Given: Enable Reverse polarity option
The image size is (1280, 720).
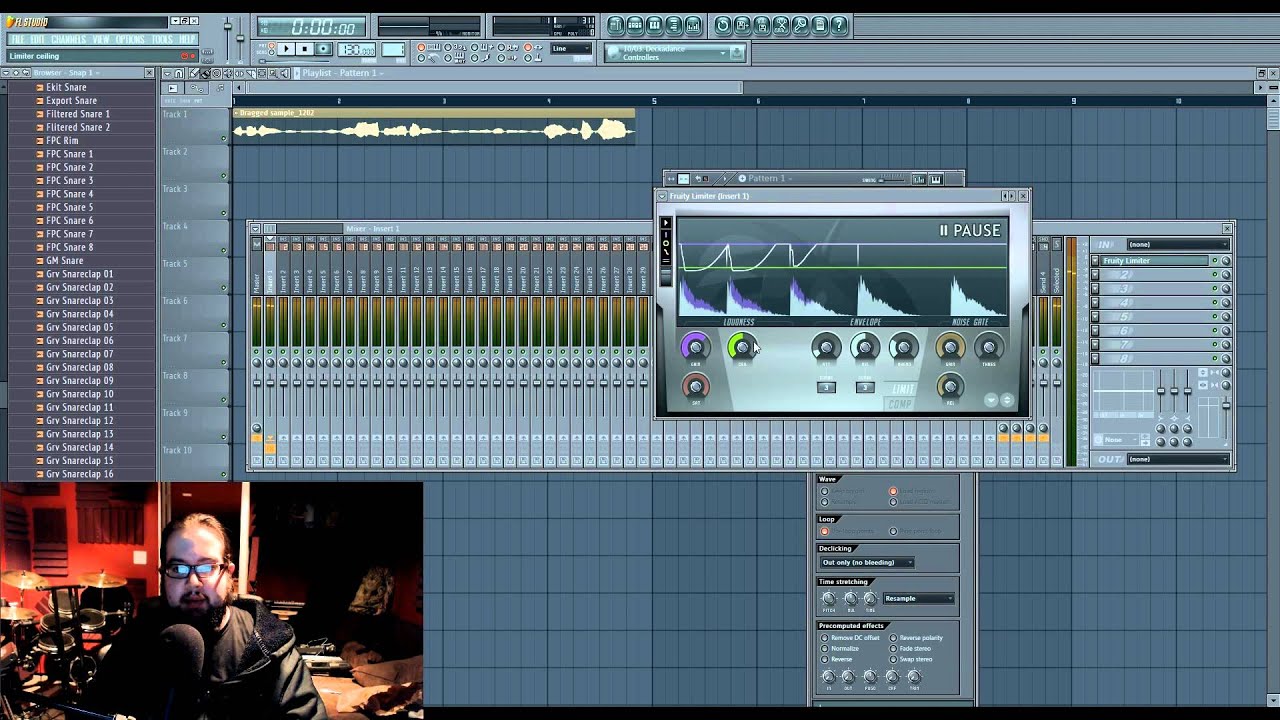Looking at the screenshot, I should click(x=916, y=638).
